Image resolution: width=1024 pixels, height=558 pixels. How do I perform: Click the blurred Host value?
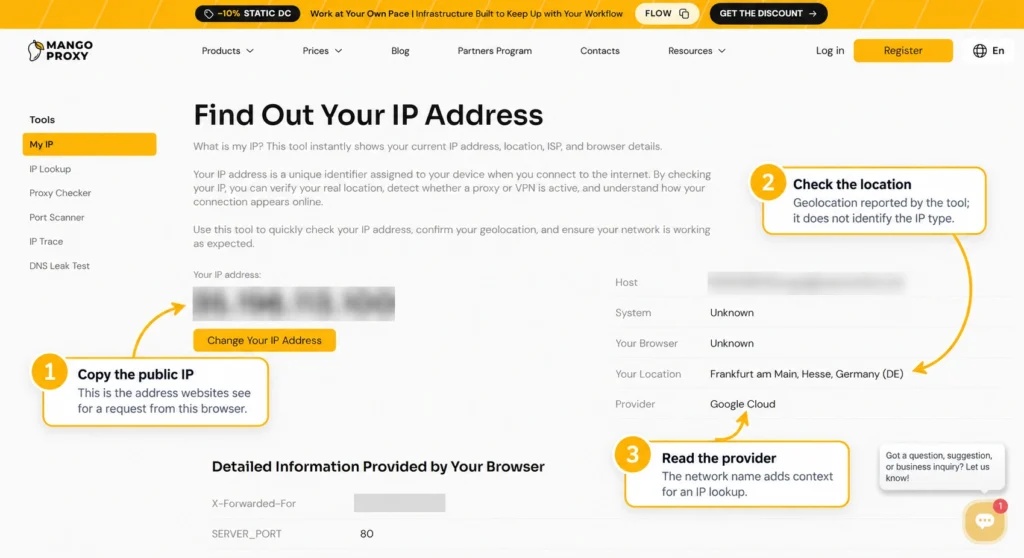(x=806, y=282)
